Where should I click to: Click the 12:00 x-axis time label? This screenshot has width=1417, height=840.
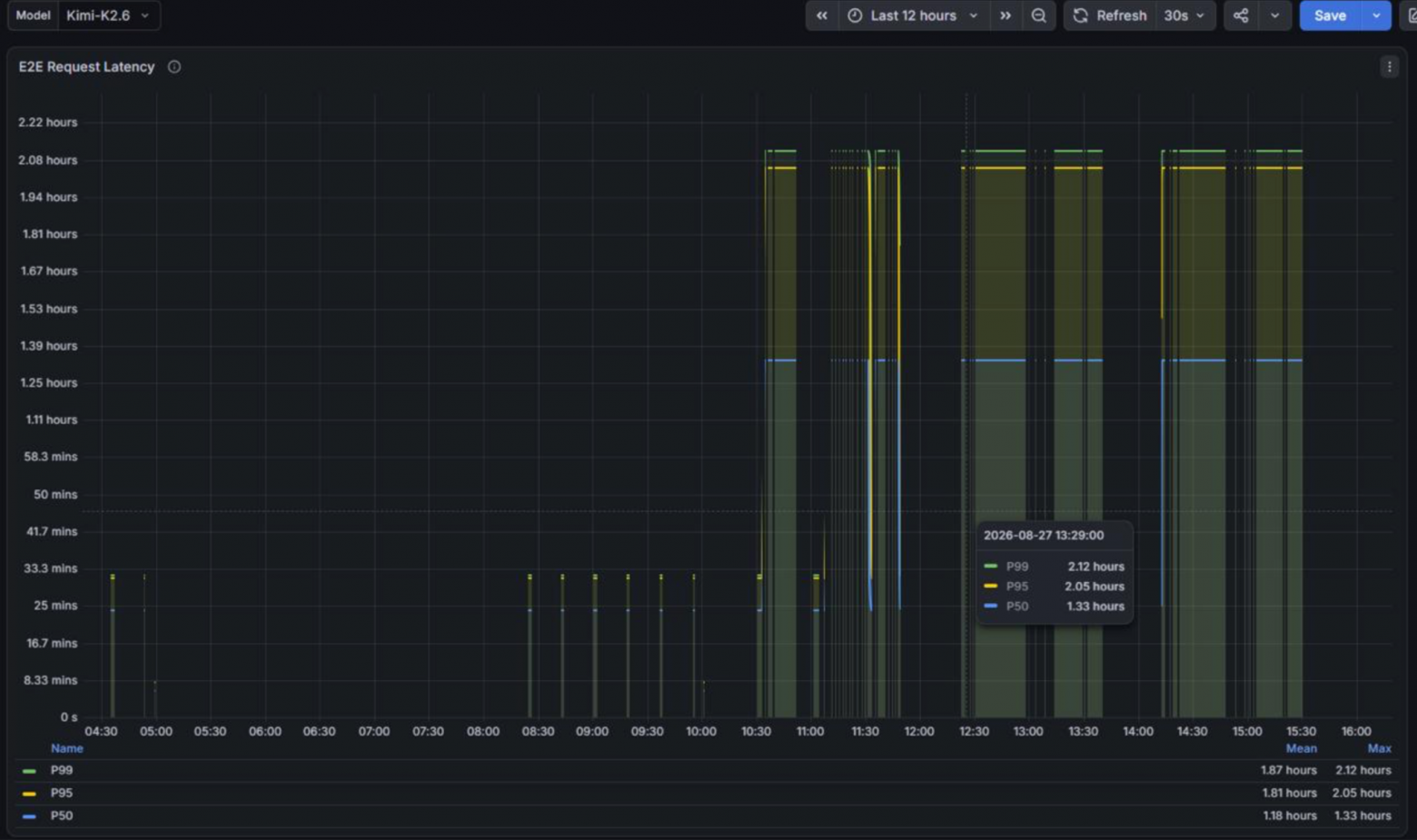tap(919, 731)
